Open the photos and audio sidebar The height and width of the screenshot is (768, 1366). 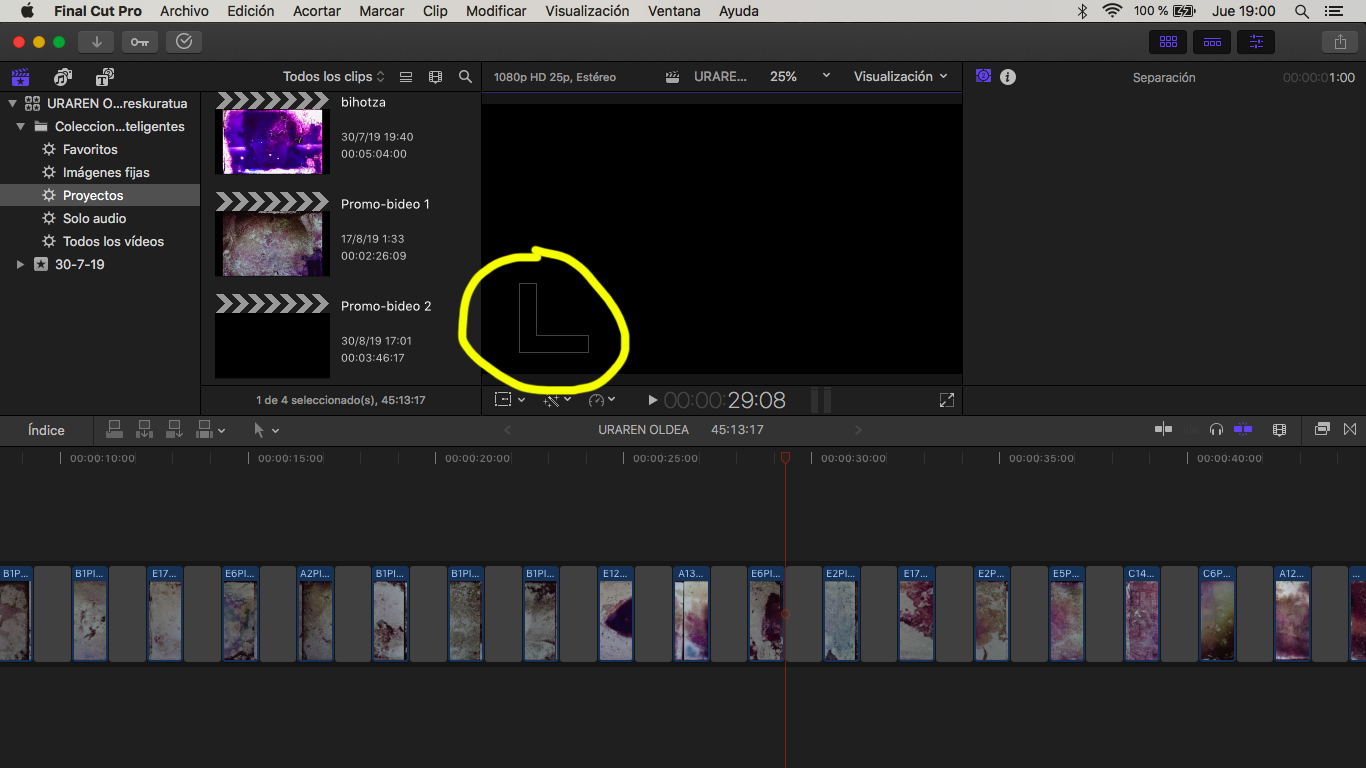click(x=63, y=77)
